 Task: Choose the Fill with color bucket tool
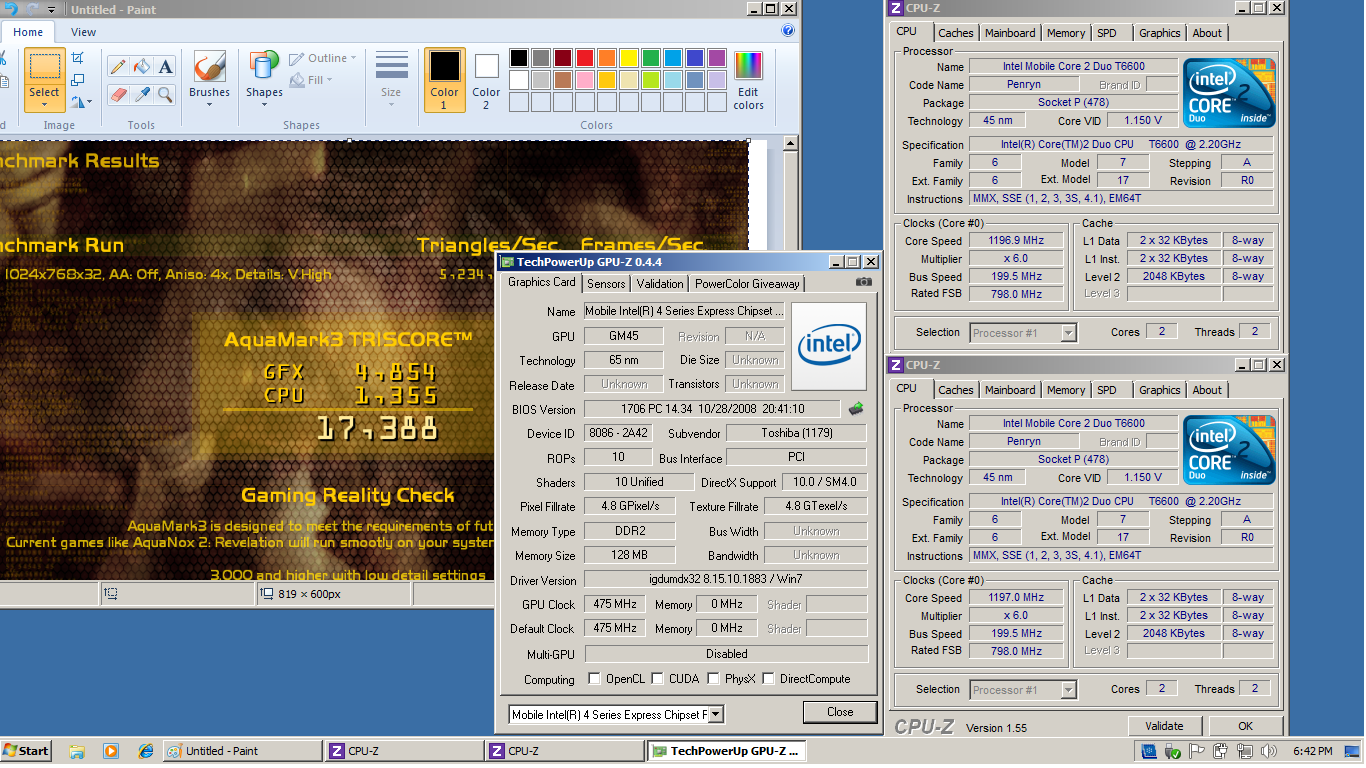point(142,67)
